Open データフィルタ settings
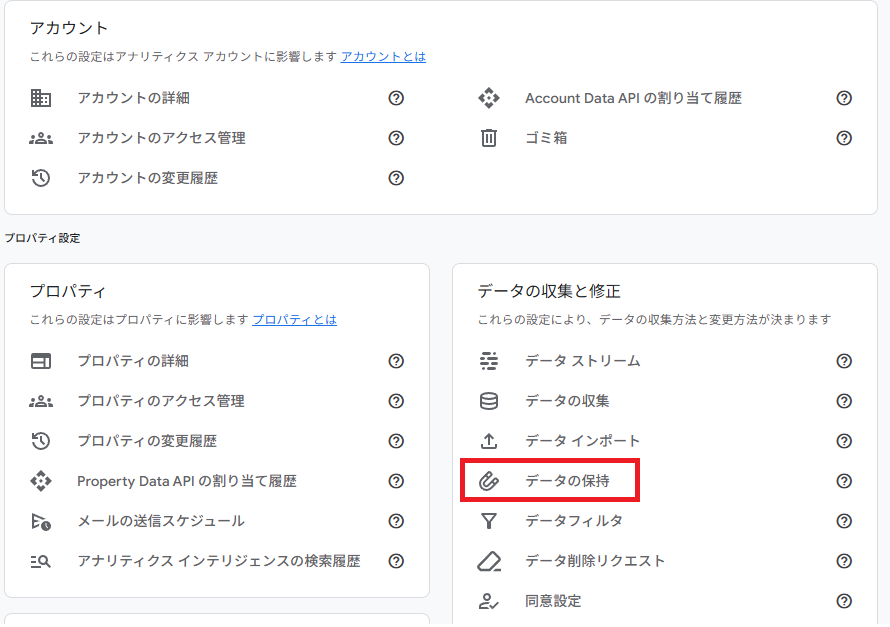 click(574, 521)
